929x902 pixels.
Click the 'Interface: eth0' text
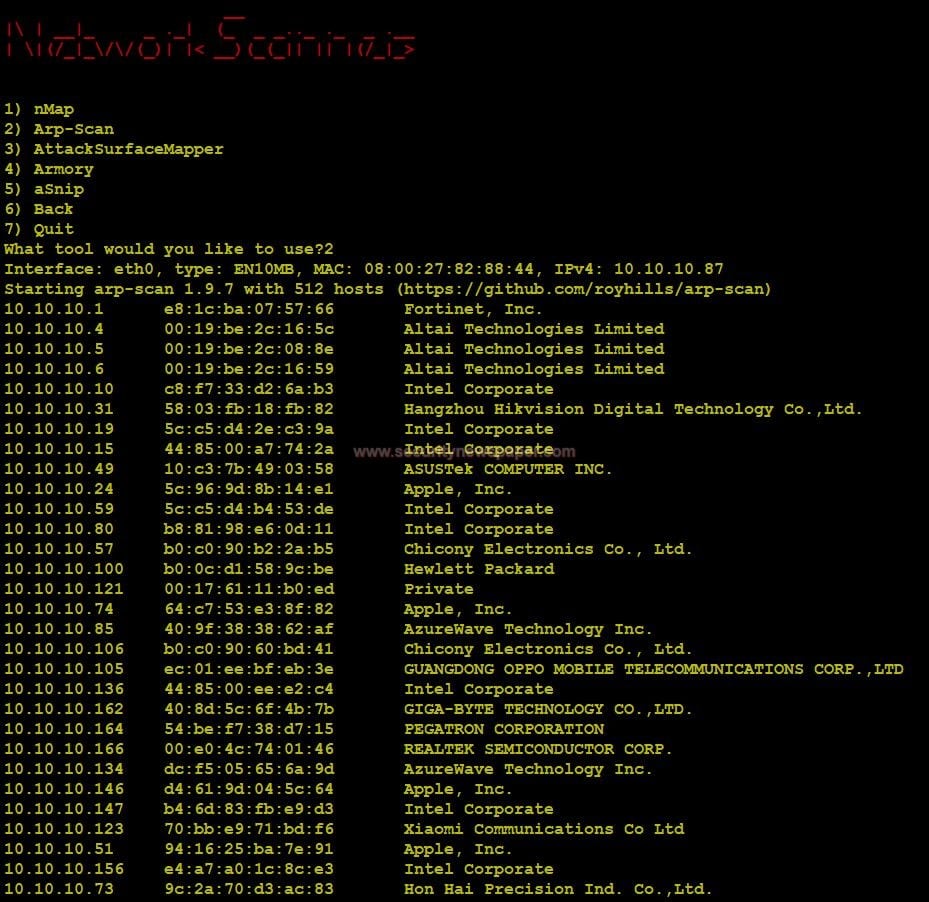[x=79, y=269]
